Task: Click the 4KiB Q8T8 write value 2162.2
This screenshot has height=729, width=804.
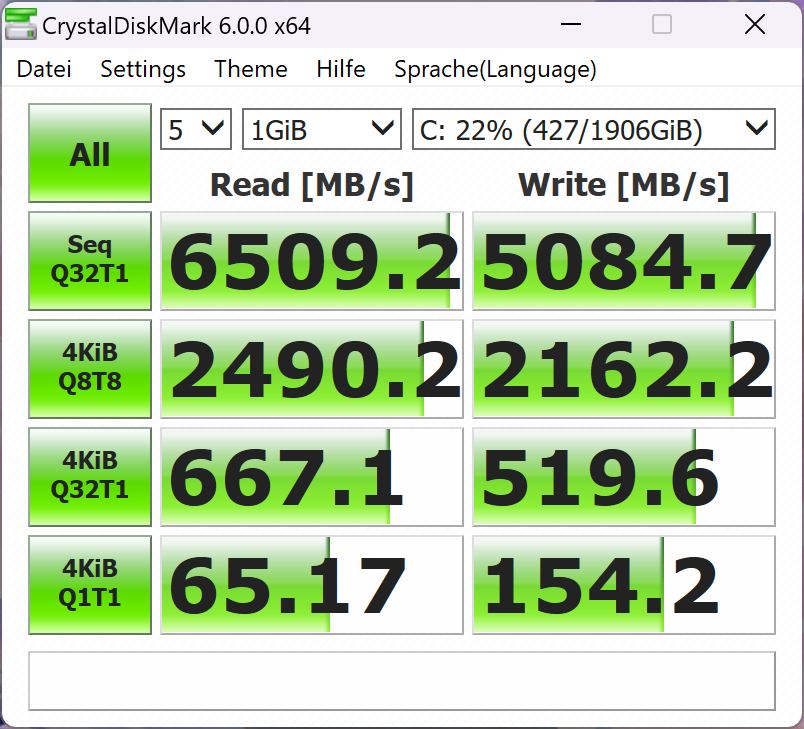Action: [624, 369]
